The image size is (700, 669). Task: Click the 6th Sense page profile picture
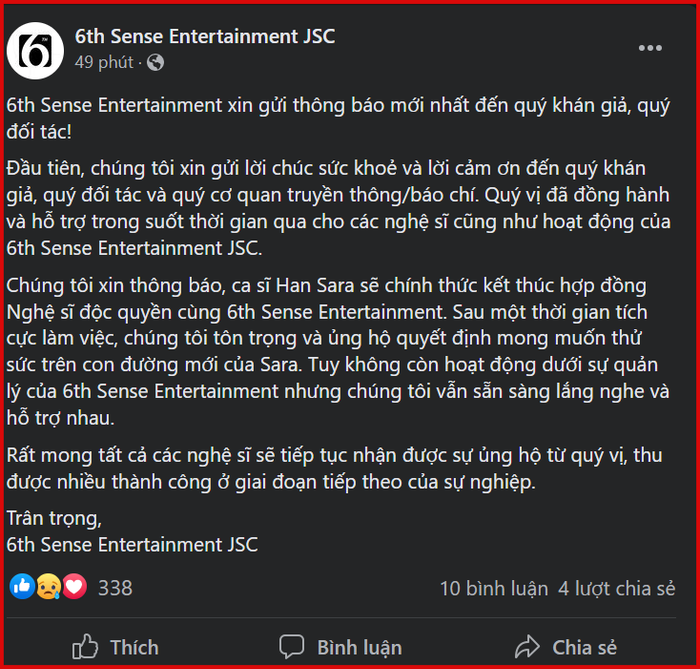(x=36, y=48)
